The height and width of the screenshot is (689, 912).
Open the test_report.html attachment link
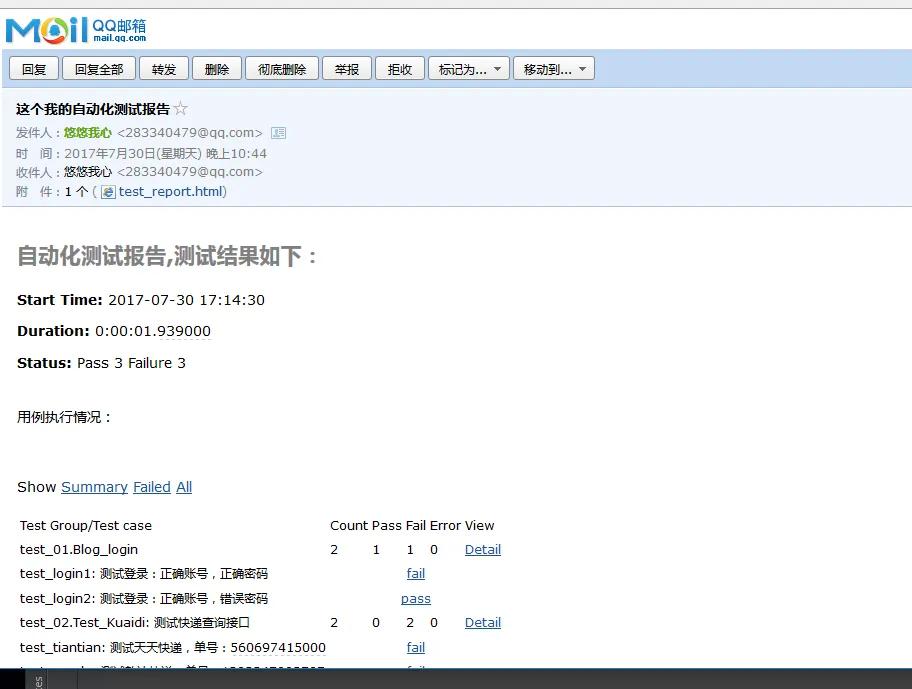point(171,192)
